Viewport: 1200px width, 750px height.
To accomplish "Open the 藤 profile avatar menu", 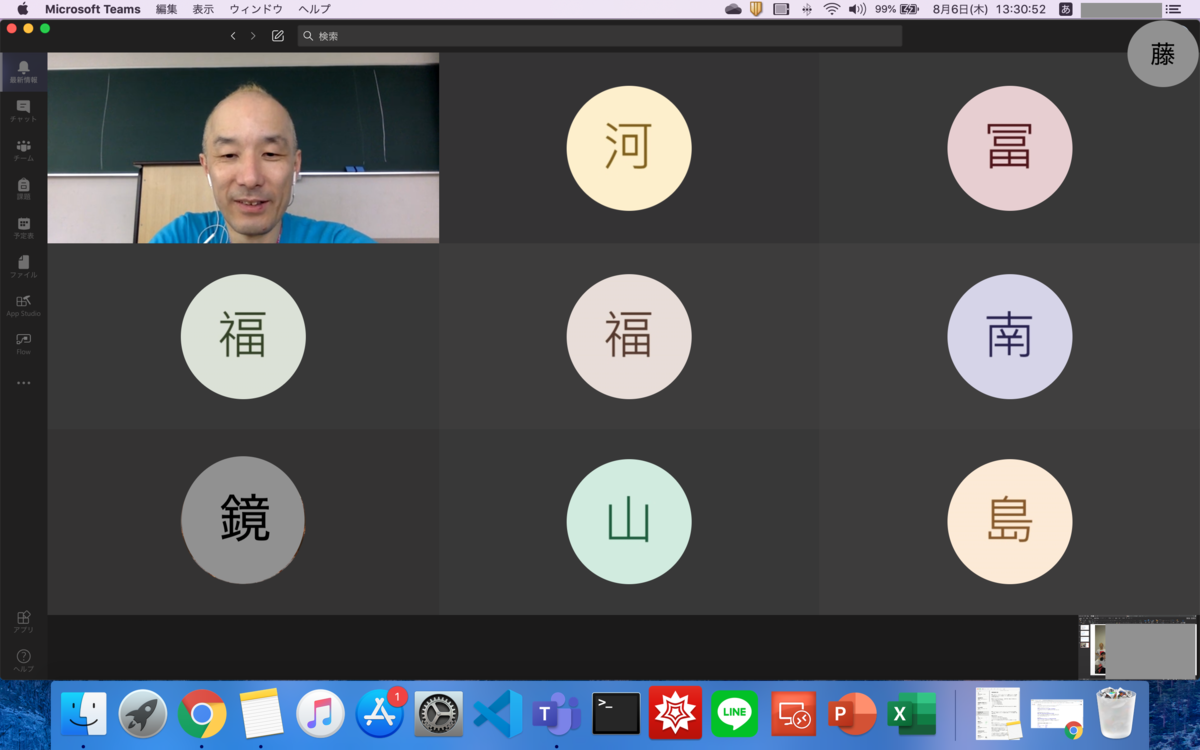I will 1162,54.
